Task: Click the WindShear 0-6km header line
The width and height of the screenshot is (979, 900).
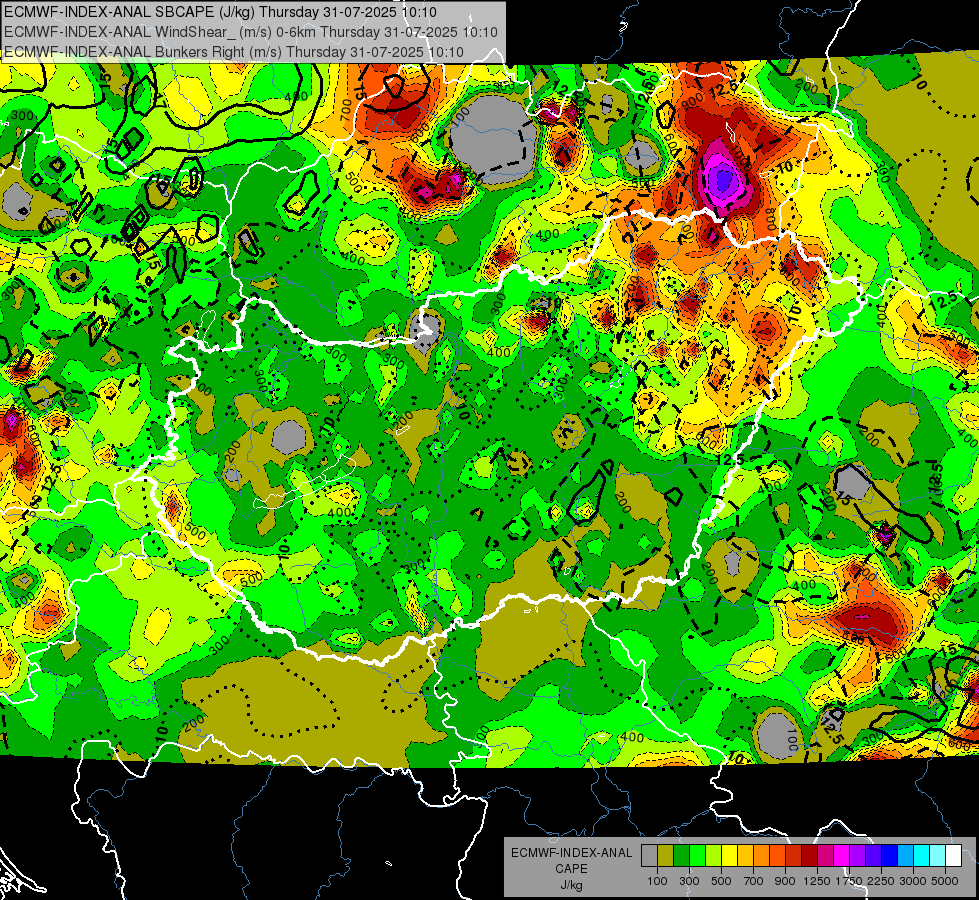Action: click(251, 32)
